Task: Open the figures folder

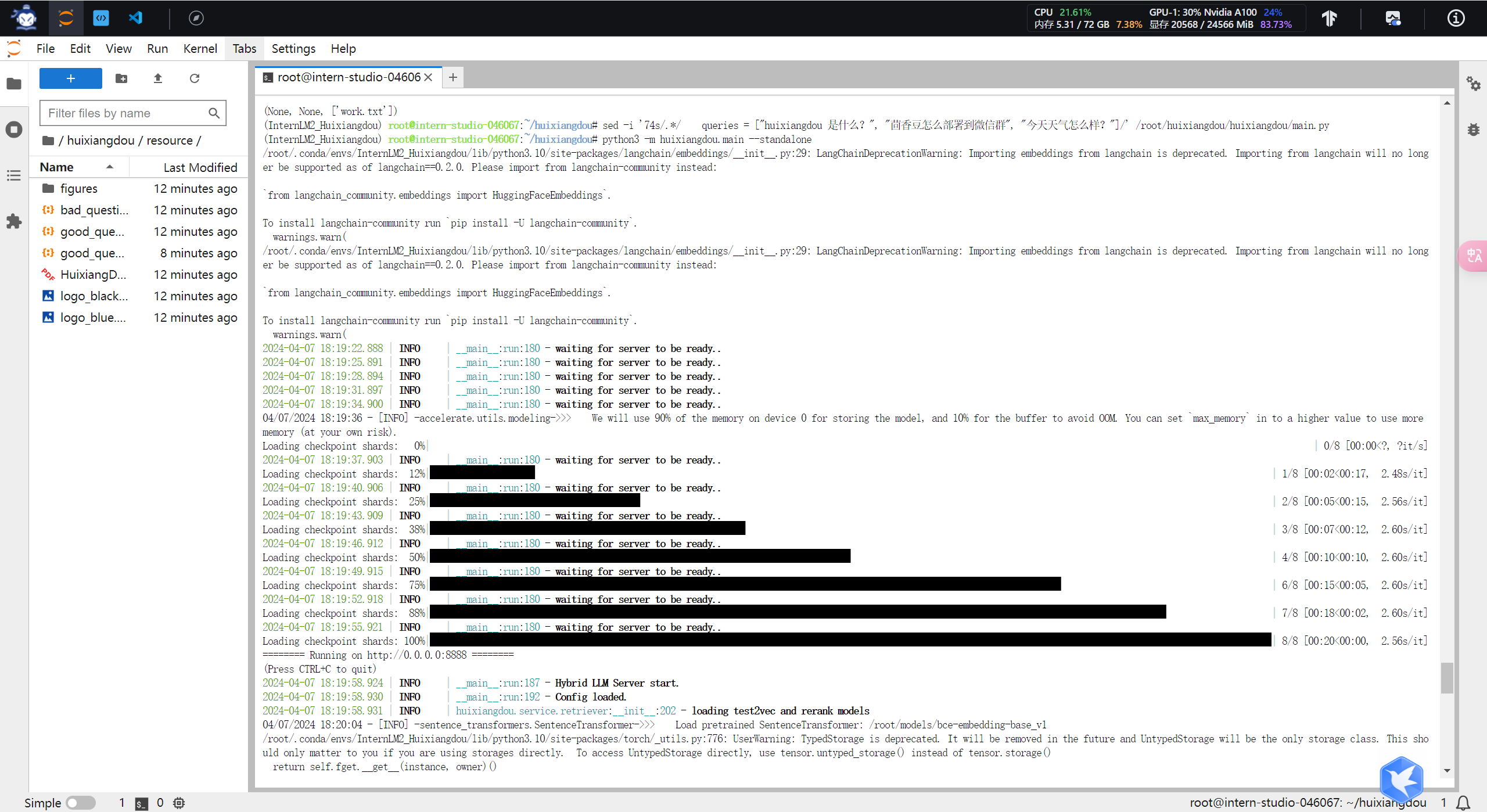Action: (x=79, y=189)
